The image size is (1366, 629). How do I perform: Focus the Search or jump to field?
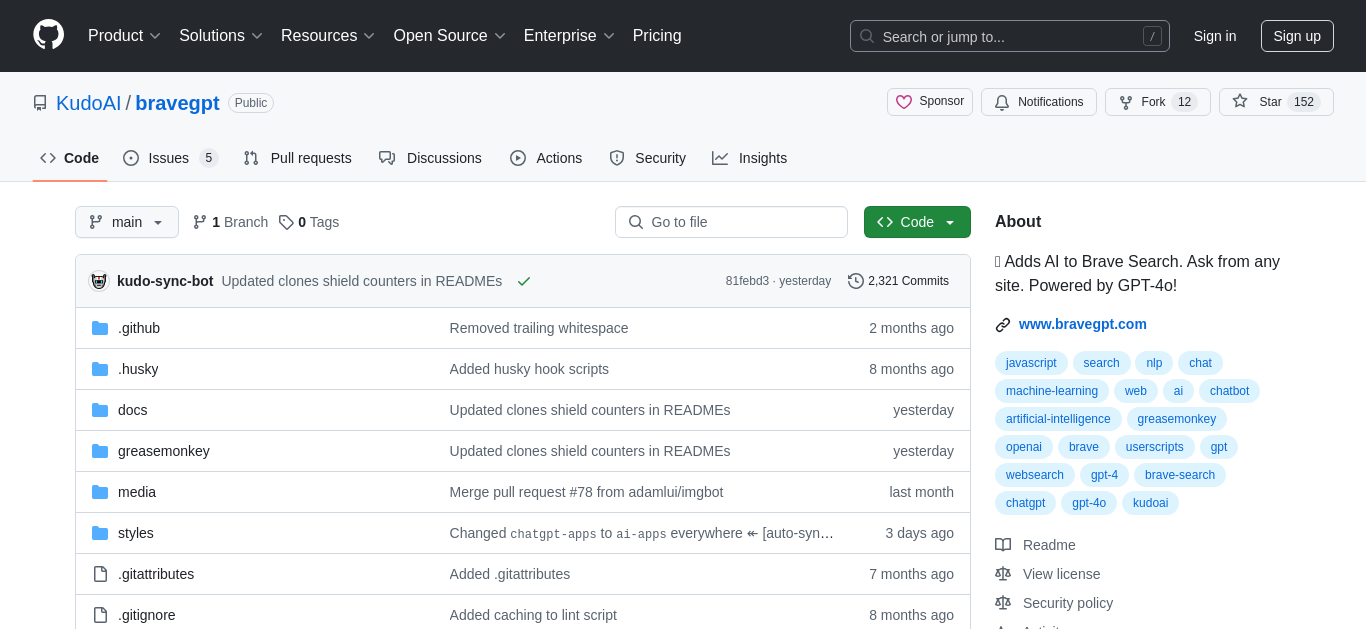point(1010,36)
